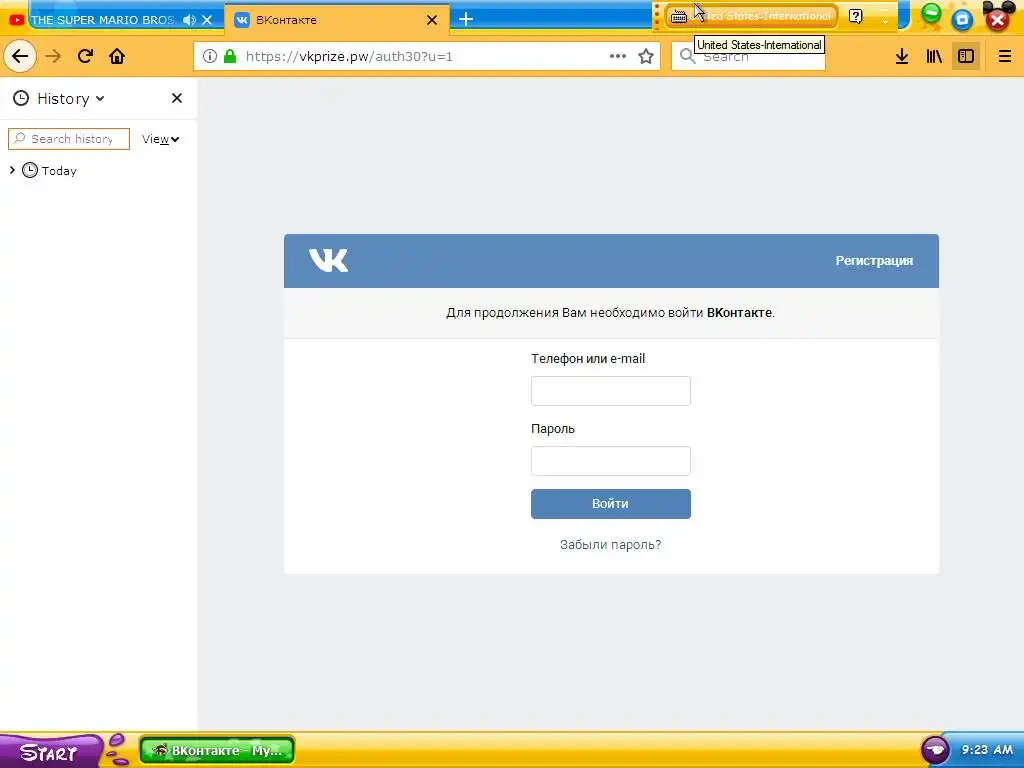Click the address bar URL vkprize.pw
This screenshot has width=1024, height=768.
[349, 56]
